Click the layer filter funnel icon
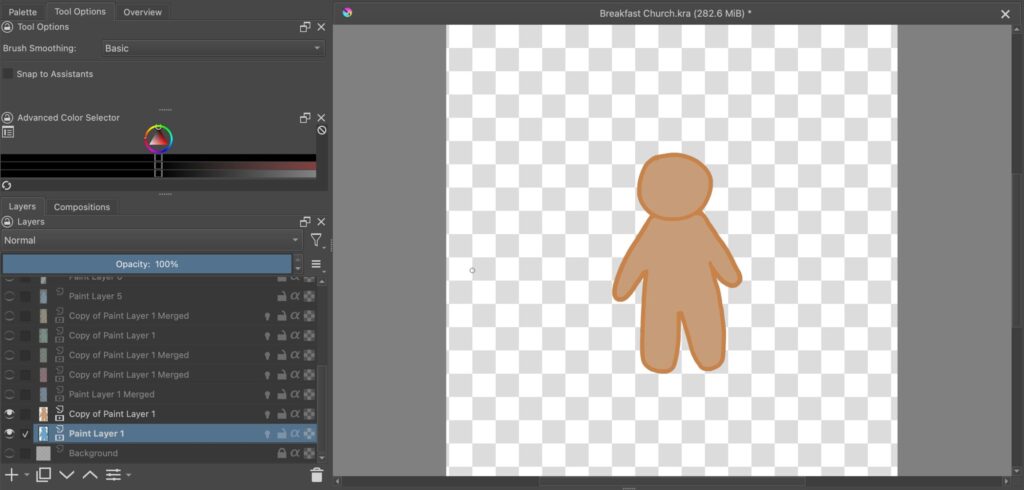The width and height of the screenshot is (1024, 490). (x=316, y=240)
